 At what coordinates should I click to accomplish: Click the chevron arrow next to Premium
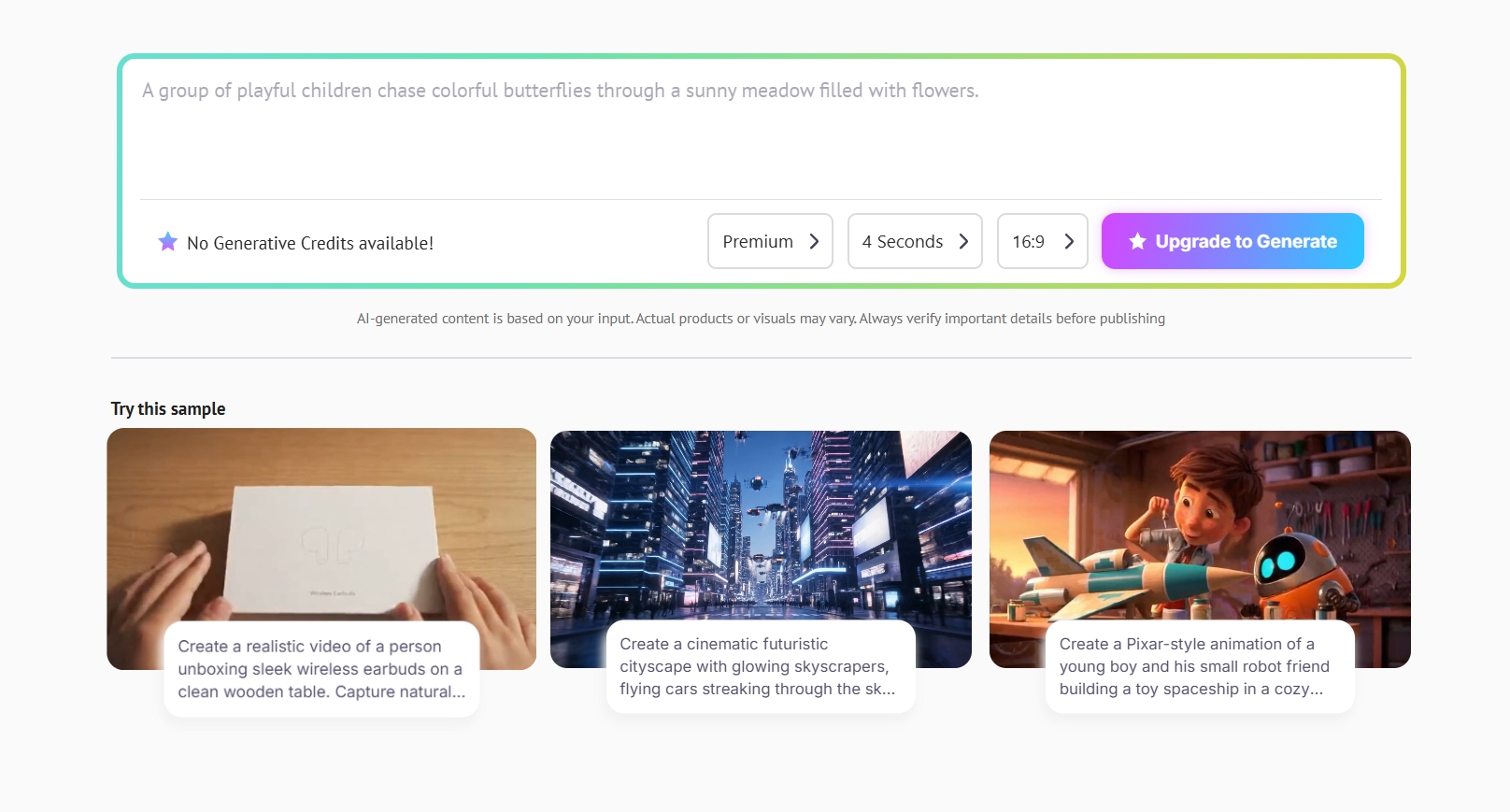pos(814,241)
